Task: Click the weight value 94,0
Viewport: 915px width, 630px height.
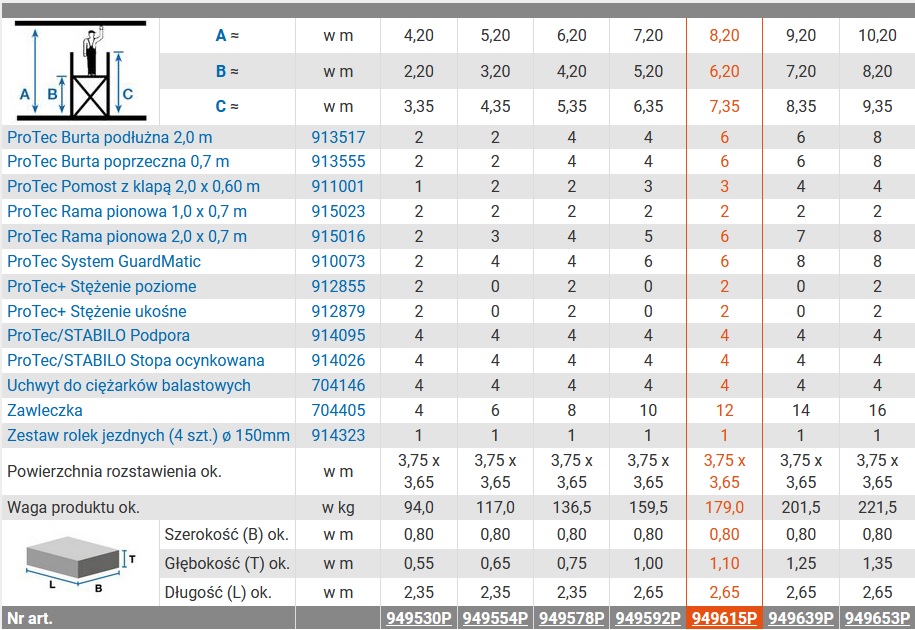Action: (418, 508)
